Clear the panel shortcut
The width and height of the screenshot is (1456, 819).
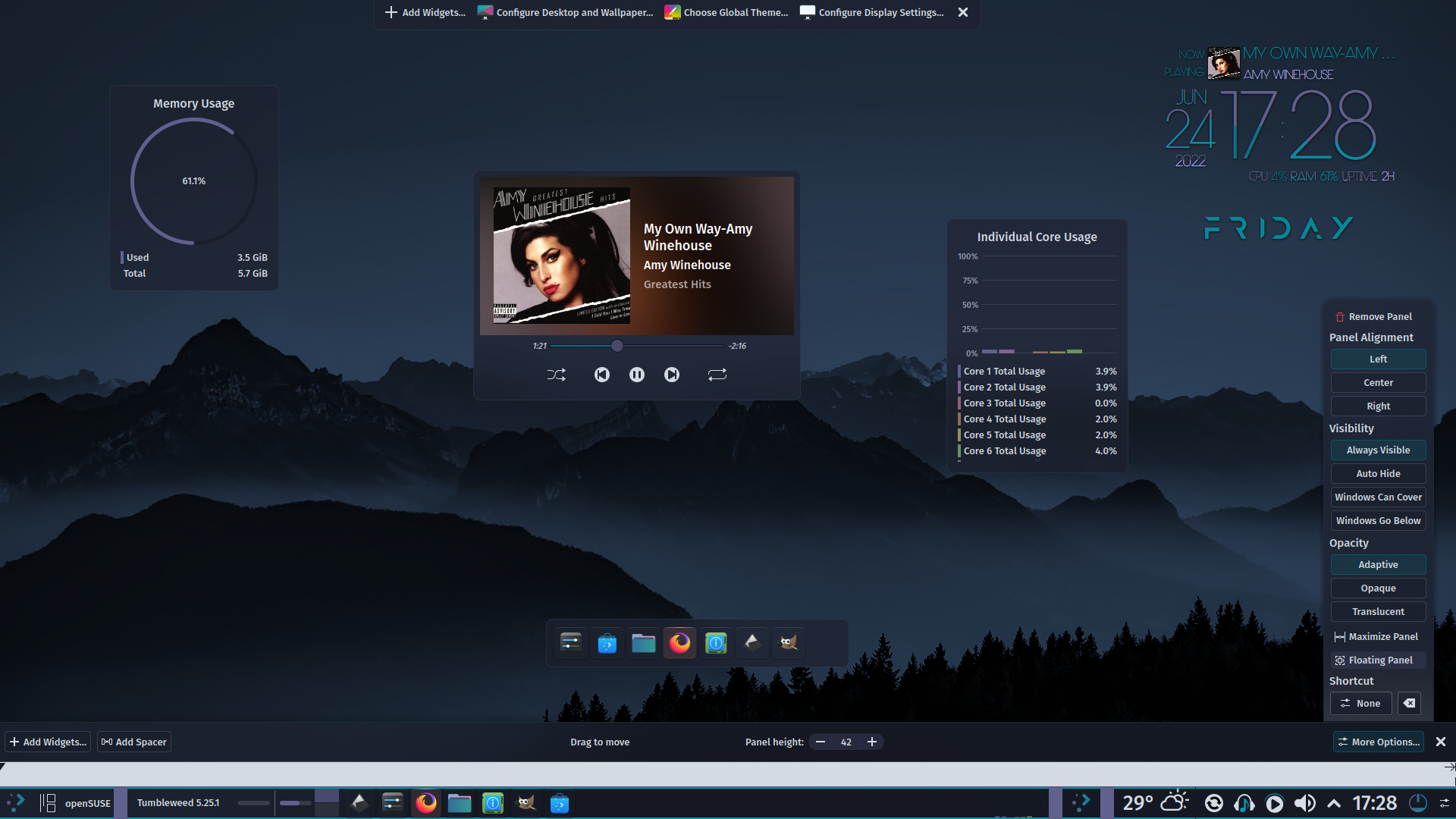[x=1409, y=704]
